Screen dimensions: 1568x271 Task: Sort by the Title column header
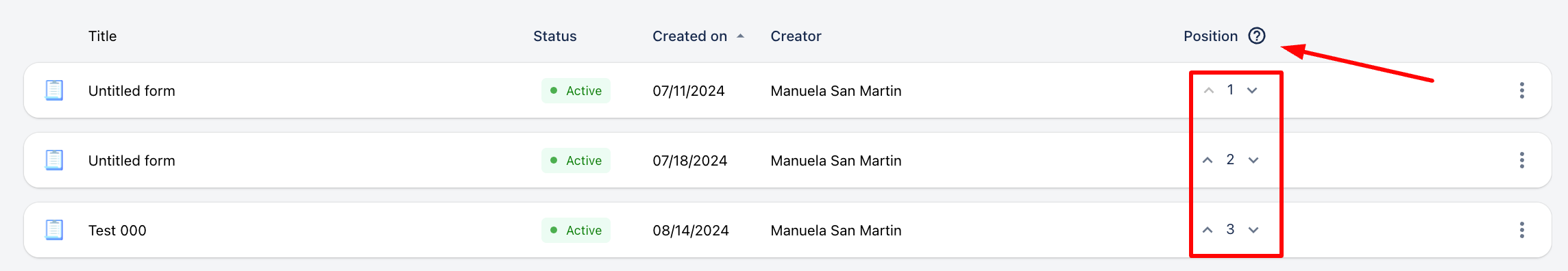(x=102, y=36)
